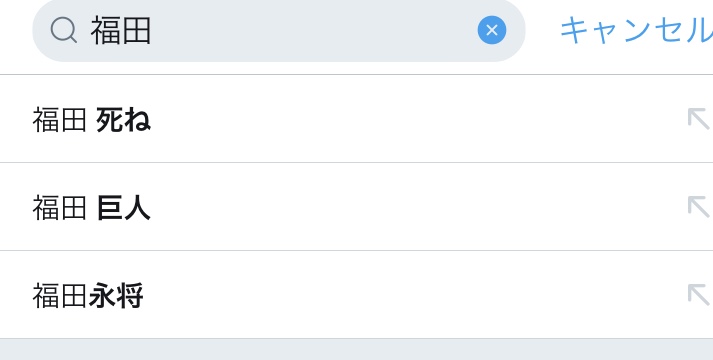
Task: Clear the search text with the X button
Action: [x=492, y=30]
